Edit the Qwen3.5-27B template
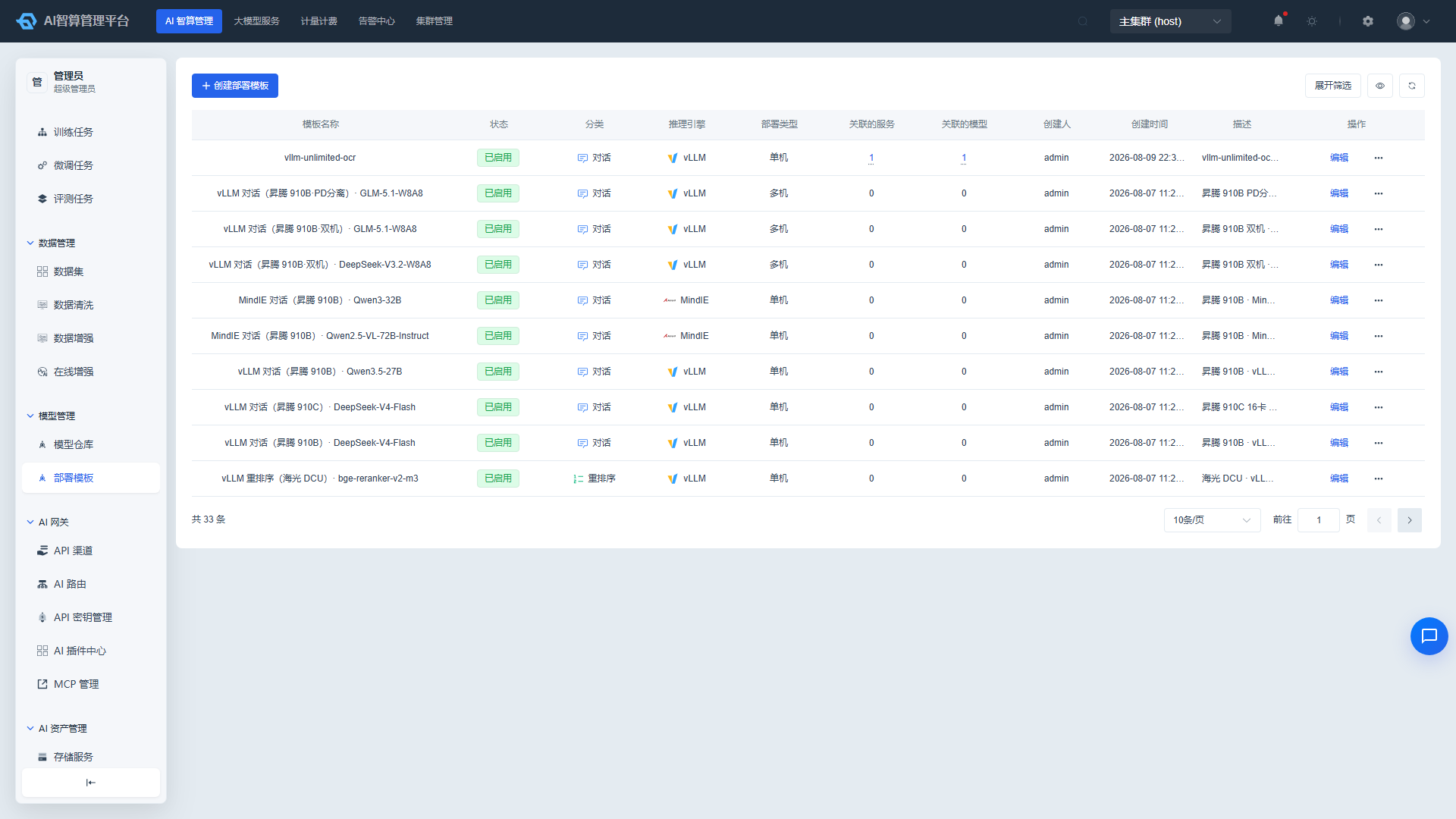Image resolution: width=1456 pixels, height=819 pixels. coord(1339,372)
